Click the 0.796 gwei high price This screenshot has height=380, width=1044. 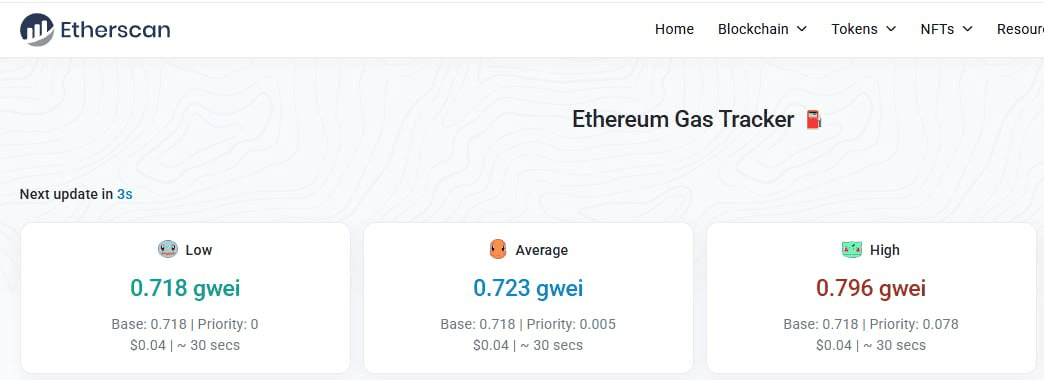tap(871, 288)
